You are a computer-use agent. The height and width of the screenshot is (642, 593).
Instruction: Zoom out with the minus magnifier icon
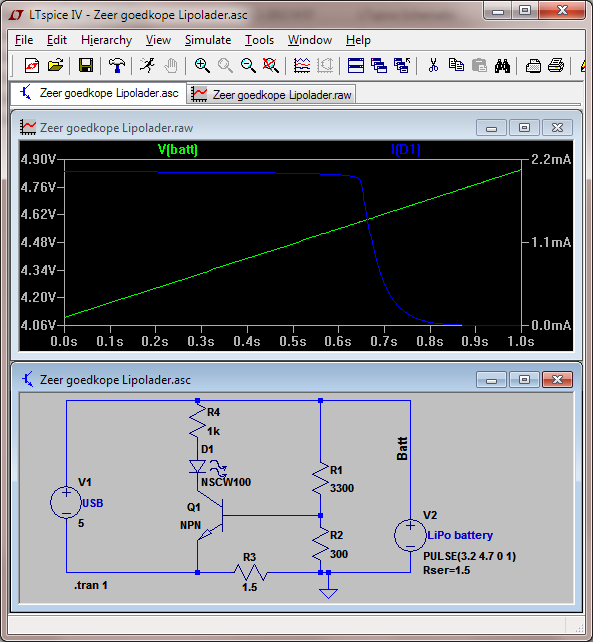pos(248,66)
